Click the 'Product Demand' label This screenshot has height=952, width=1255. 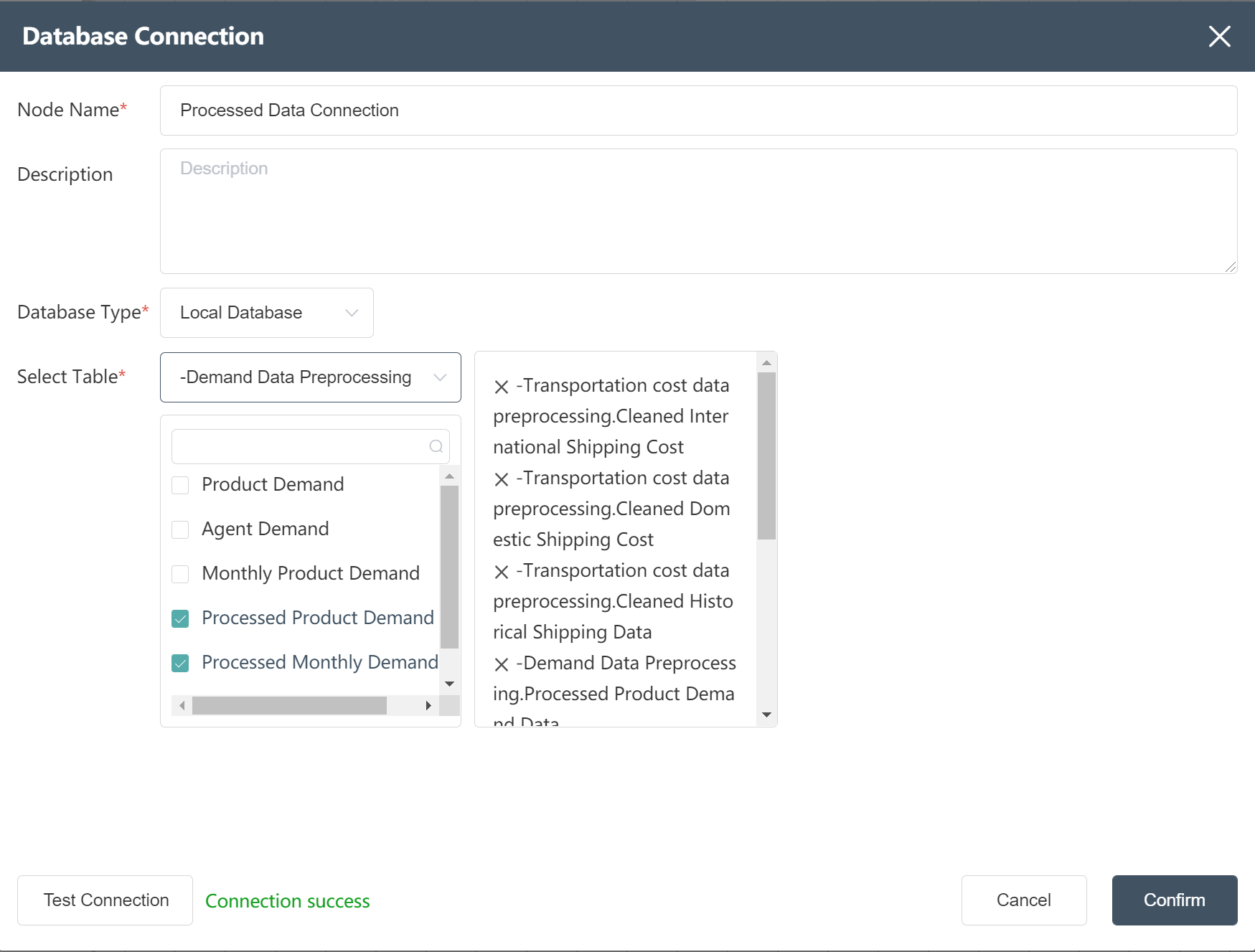(273, 484)
